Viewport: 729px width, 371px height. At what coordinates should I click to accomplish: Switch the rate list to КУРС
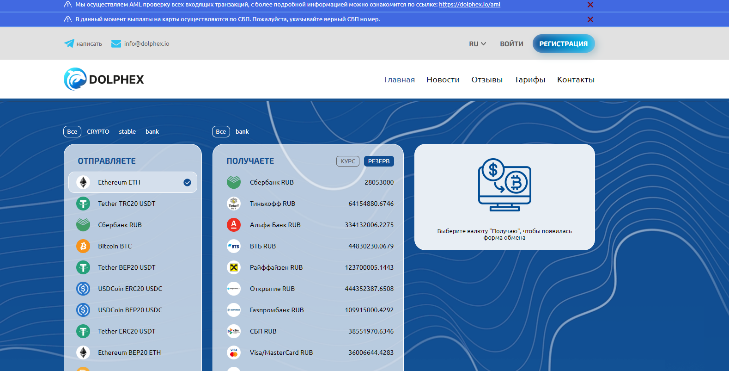tap(348, 161)
